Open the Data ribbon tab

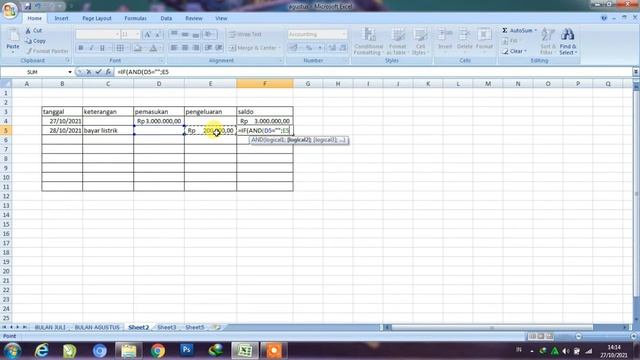pyautogui.click(x=166, y=18)
